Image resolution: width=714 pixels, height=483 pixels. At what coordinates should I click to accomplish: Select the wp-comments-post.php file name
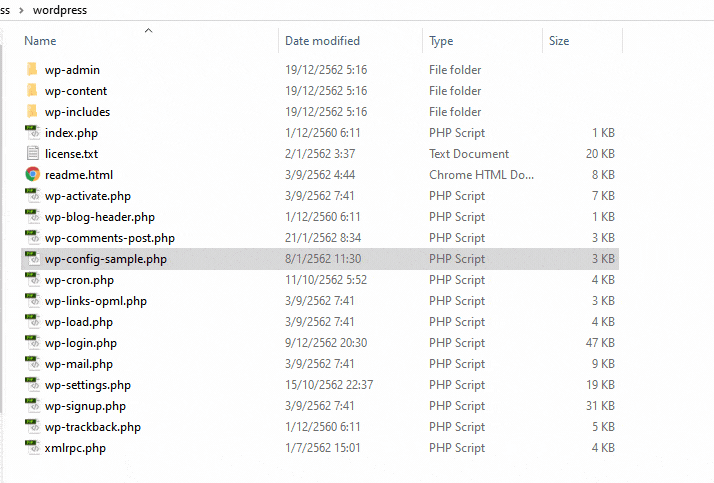pyautogui.click(x=110, y=238)
